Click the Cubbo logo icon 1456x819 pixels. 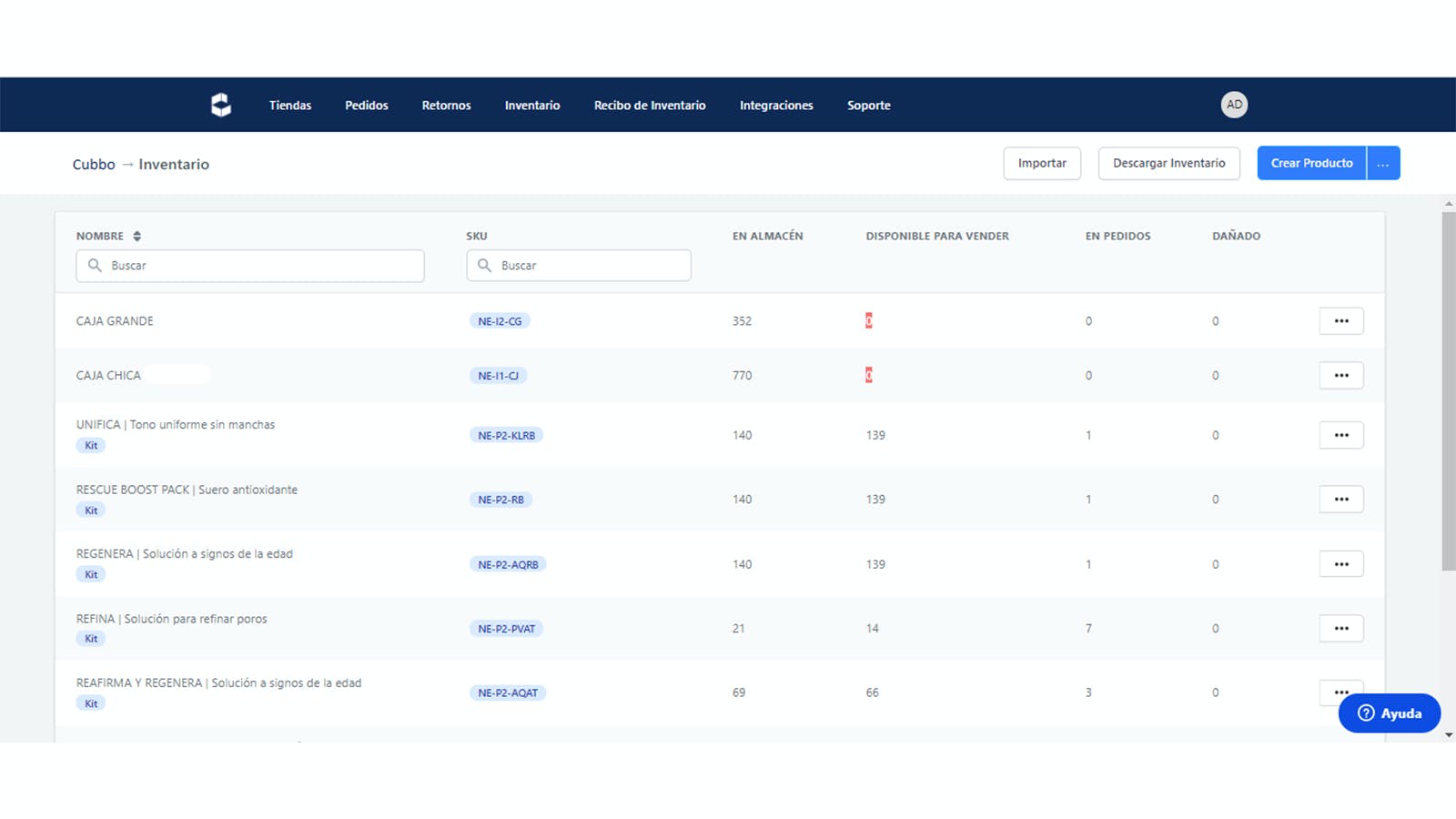221,105
